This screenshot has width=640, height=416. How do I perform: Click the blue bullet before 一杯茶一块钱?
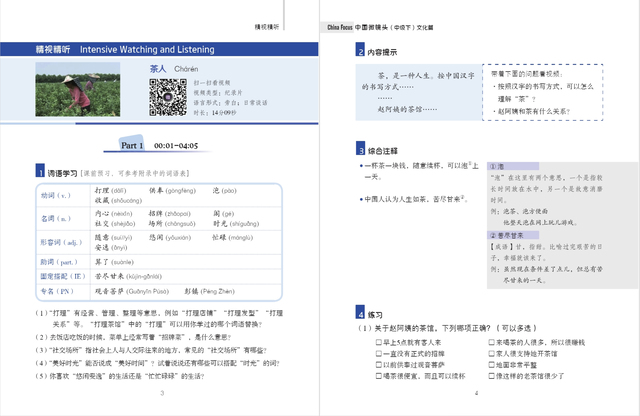click(x=359, y=164)
